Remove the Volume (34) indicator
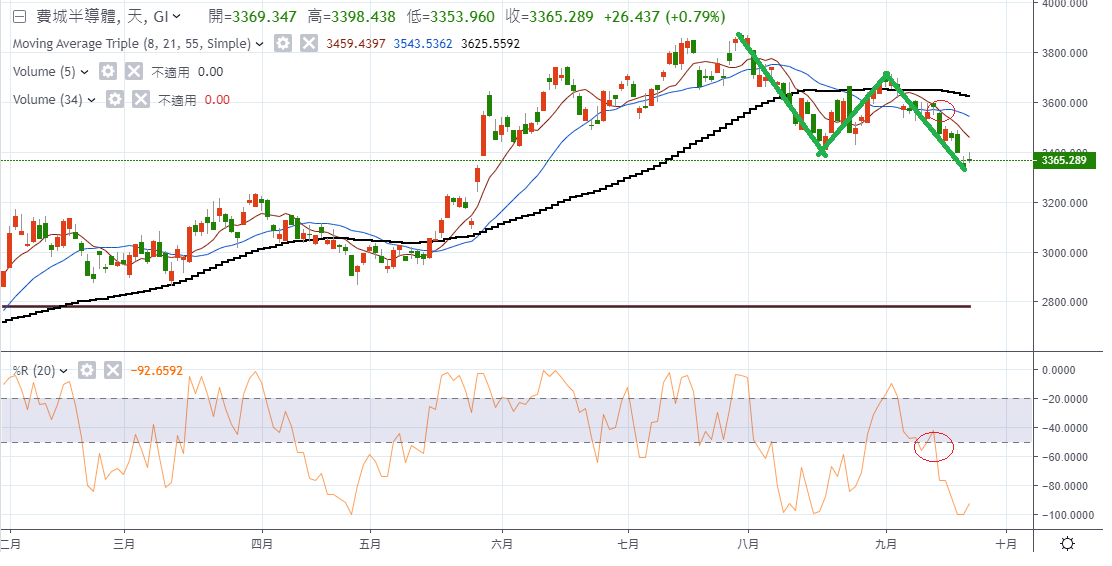The height and width of the screenshot is (566, 1112). [140, 99]
